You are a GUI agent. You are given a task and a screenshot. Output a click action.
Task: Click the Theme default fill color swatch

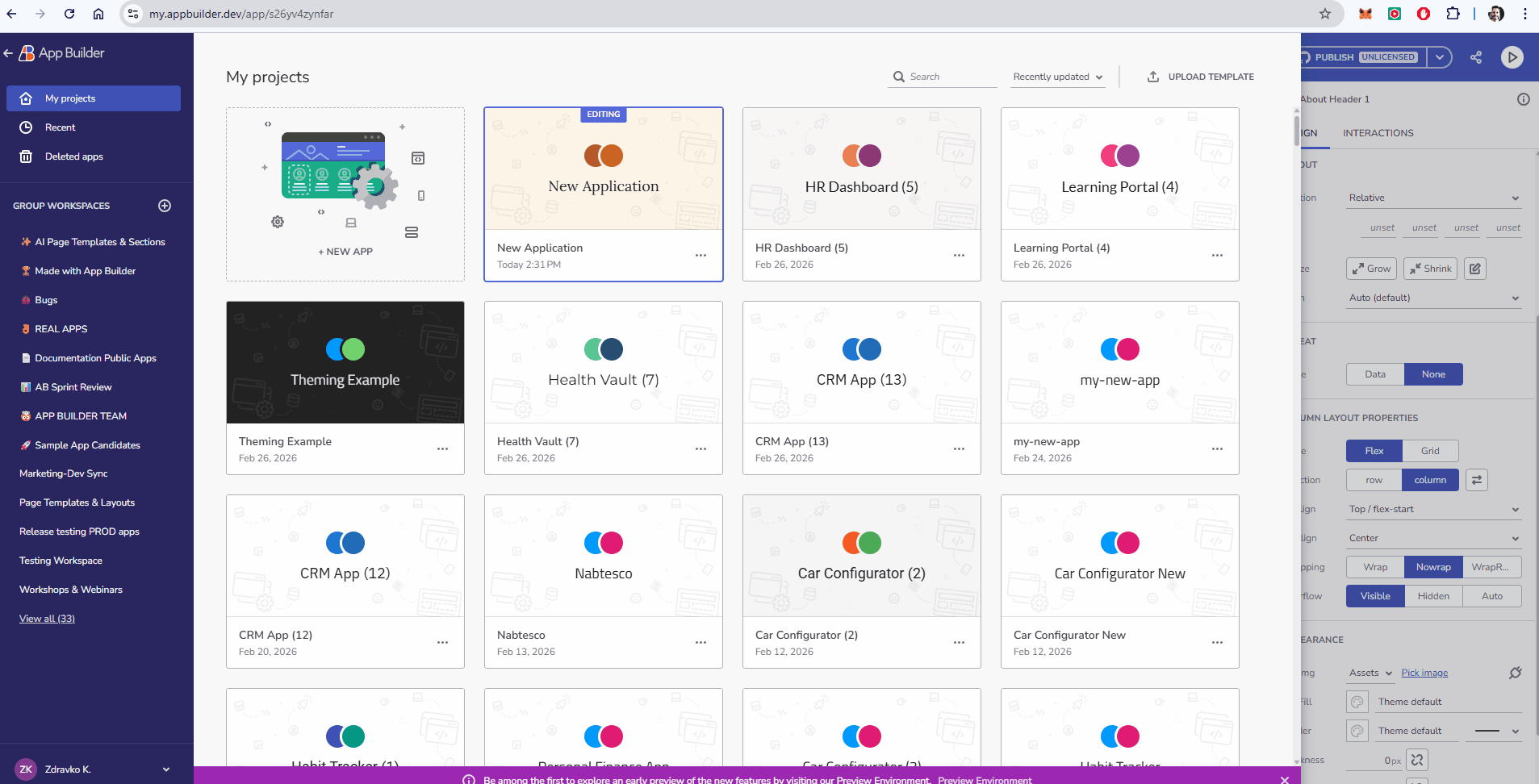tap(1358, 701)
